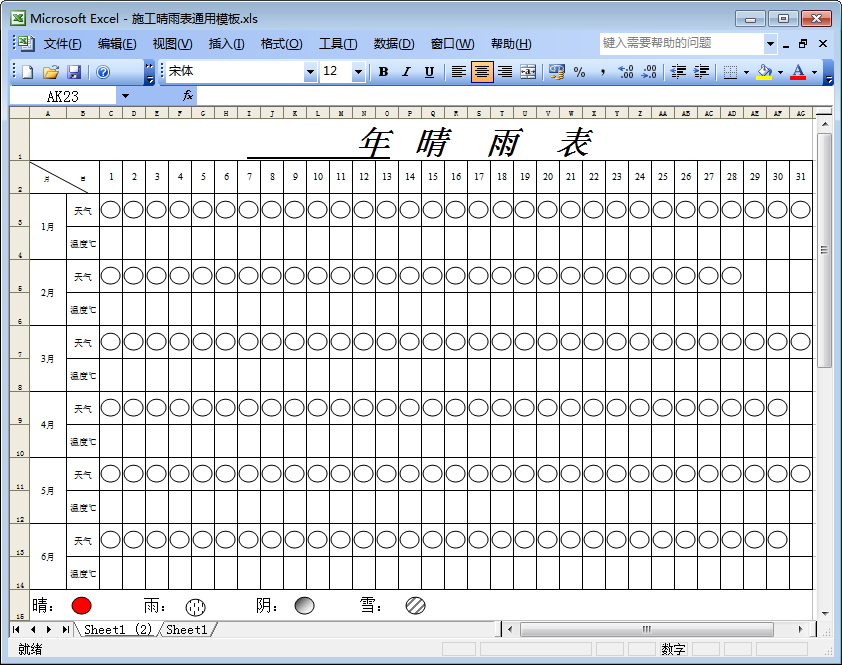
Task: Apply currency style format
Action: [557, 72]
